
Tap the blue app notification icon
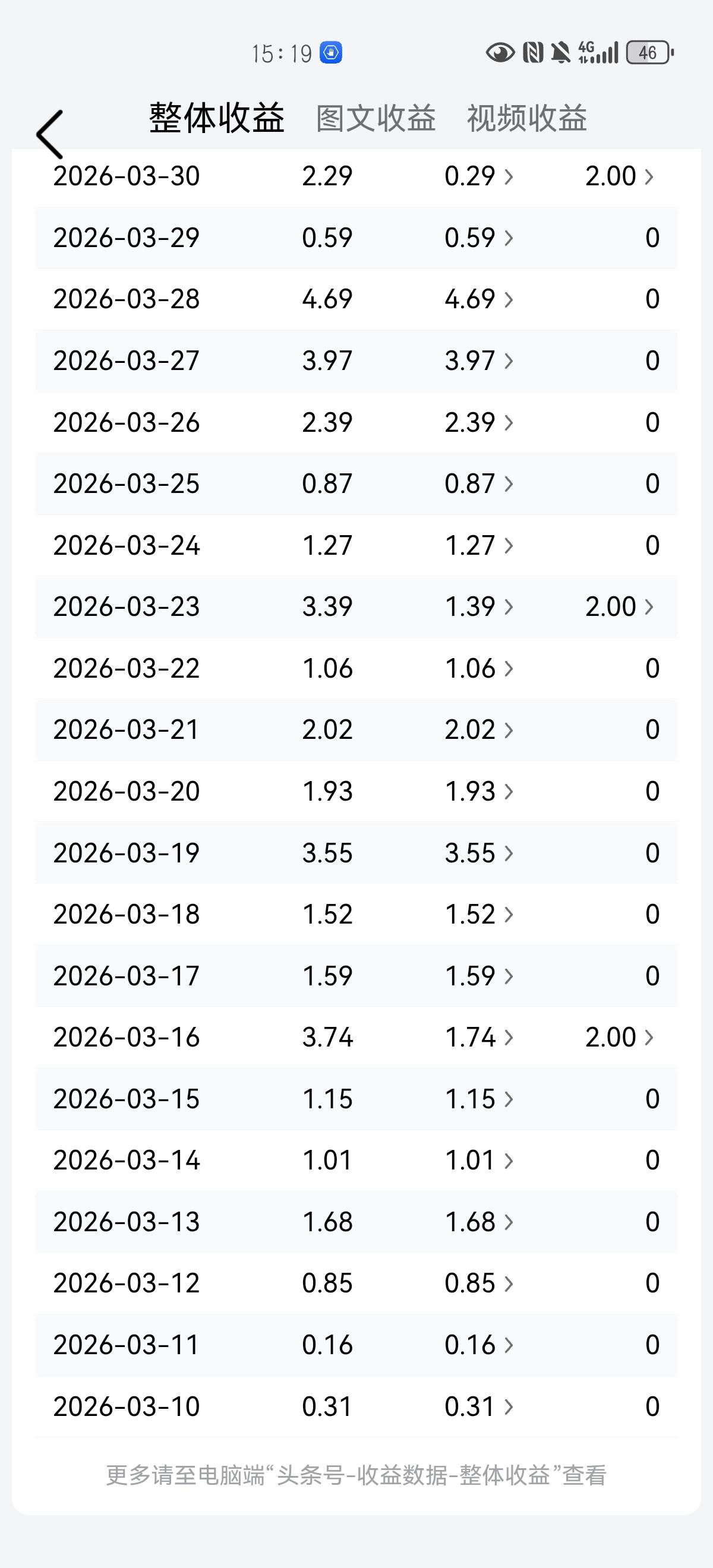click(x=331, y=53)
